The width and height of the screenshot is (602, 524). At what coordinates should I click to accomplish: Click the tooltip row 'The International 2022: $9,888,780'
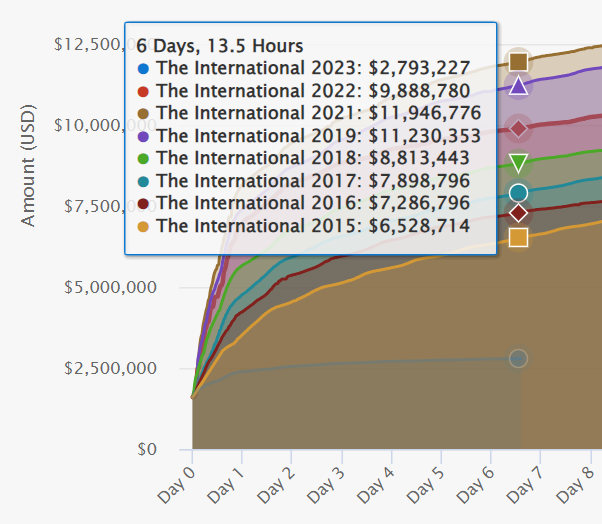coord(303,91)
